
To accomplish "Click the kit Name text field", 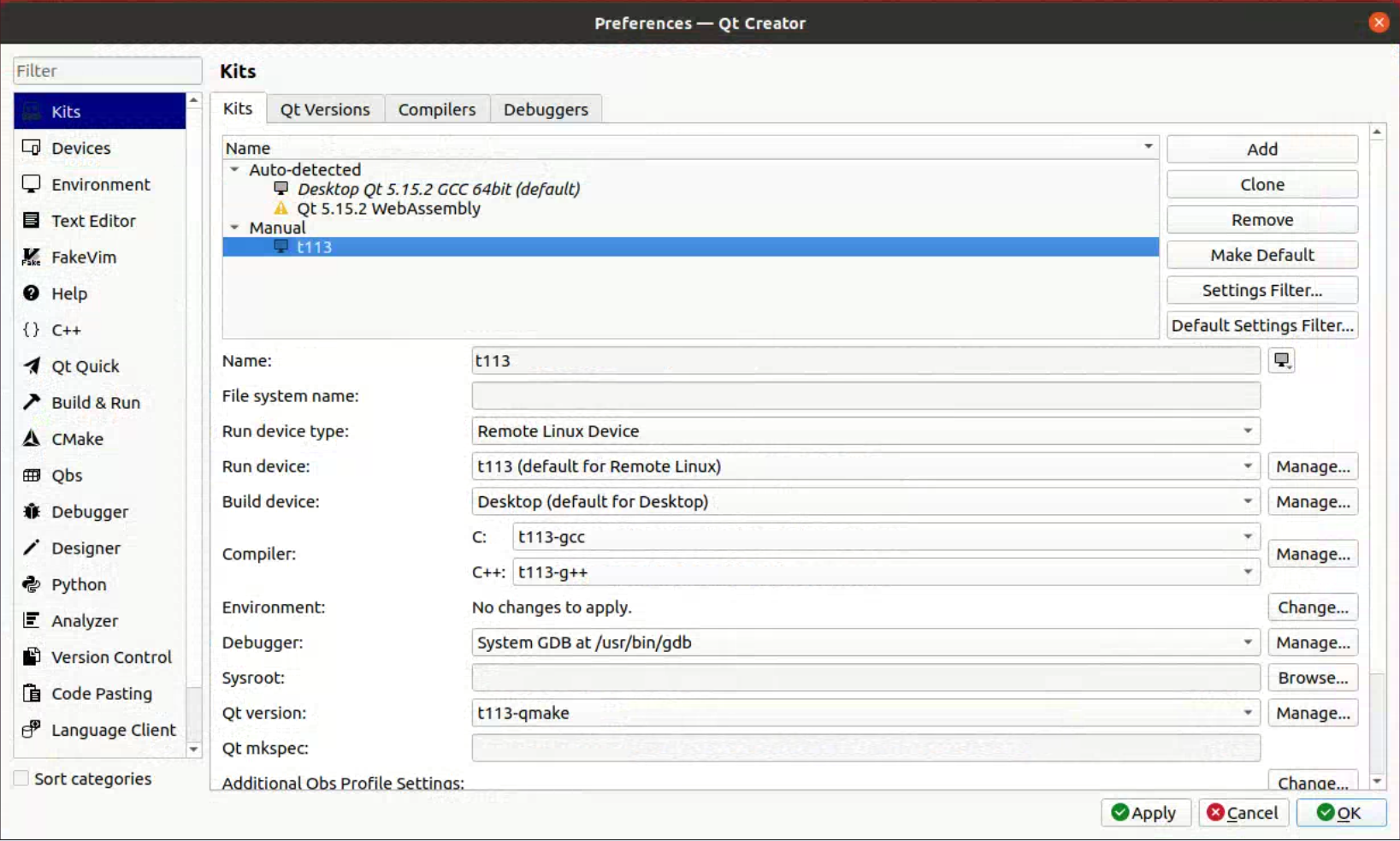I will 865,360.
